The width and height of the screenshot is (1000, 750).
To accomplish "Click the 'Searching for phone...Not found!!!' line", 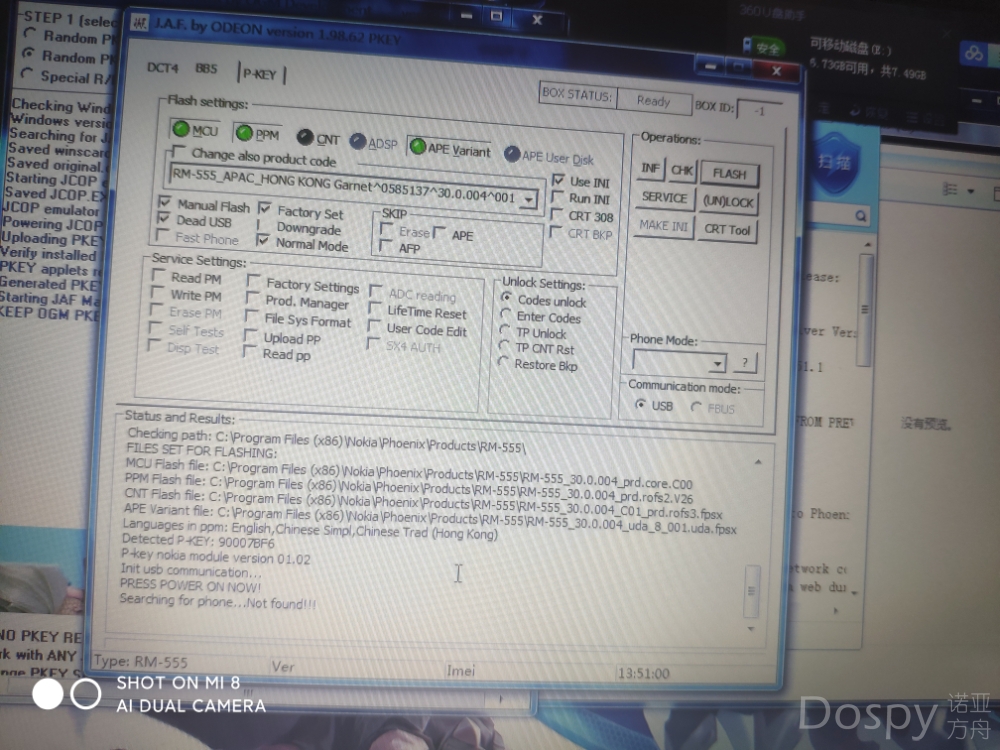I will pyautogui.click(x=217, y=601).
